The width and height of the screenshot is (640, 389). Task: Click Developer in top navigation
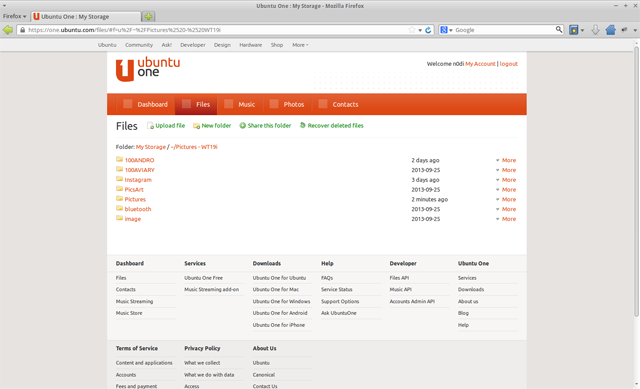193,45
